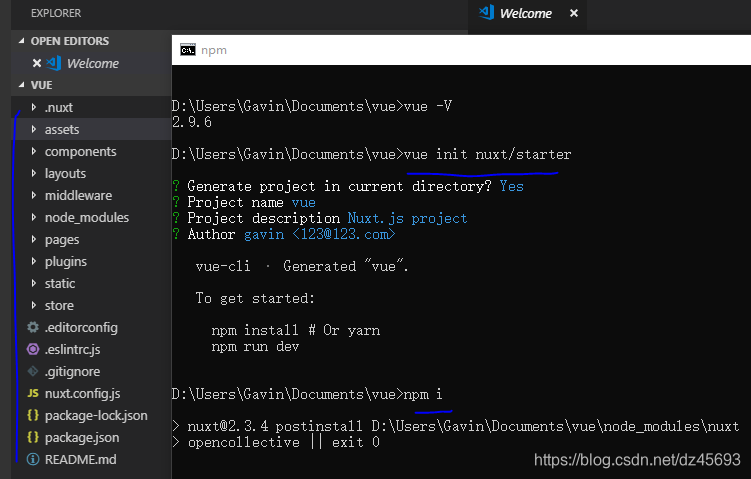Select the components folder

pos(91,151)
